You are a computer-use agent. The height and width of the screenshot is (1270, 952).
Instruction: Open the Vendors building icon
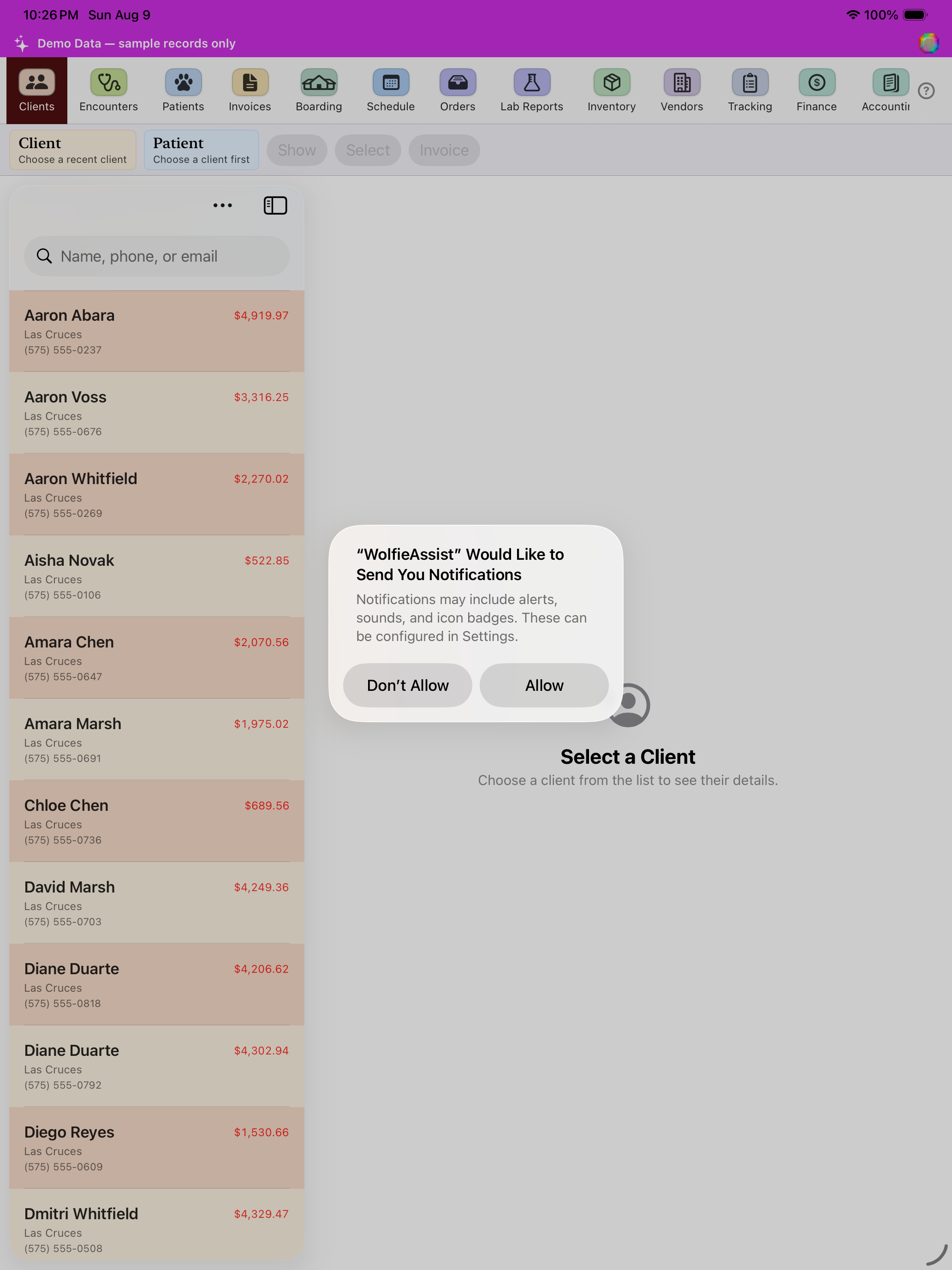pyautogui.click(x=682, y=83)
